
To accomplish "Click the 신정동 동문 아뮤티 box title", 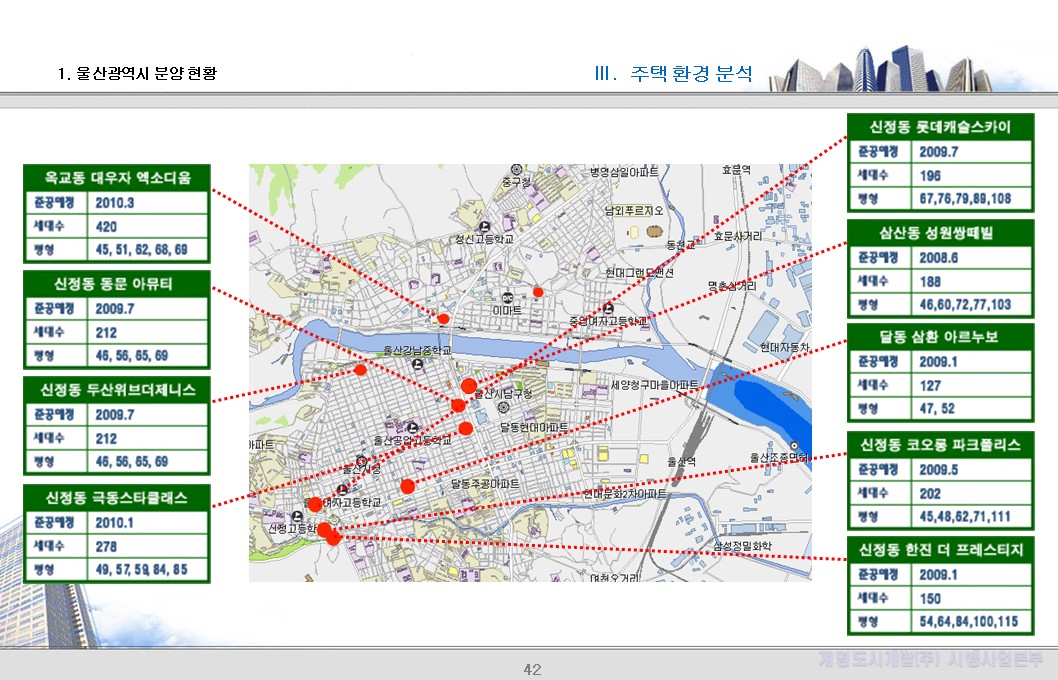I will (x=117, y=284).
